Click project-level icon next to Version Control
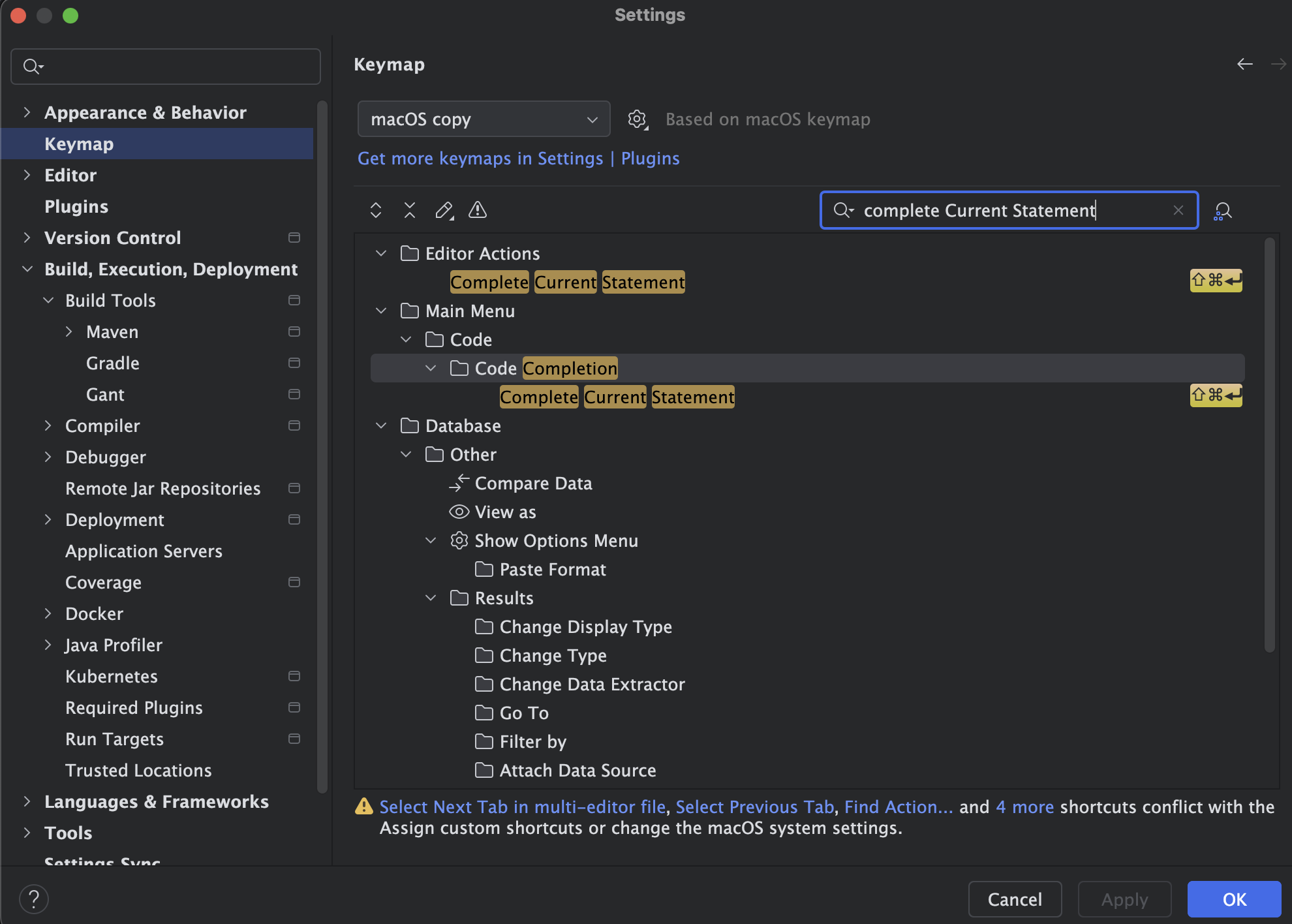1292x924 pixels. [x=294, y=238]
